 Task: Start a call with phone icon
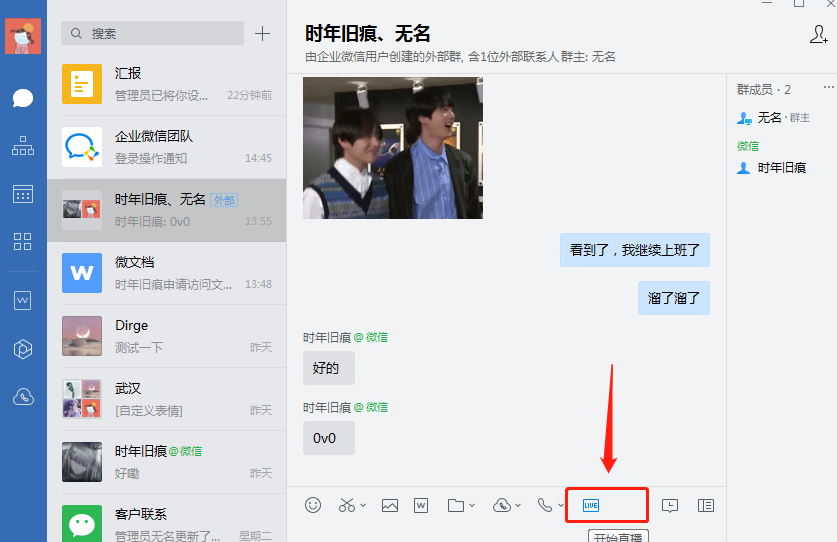tap(544, 505)
